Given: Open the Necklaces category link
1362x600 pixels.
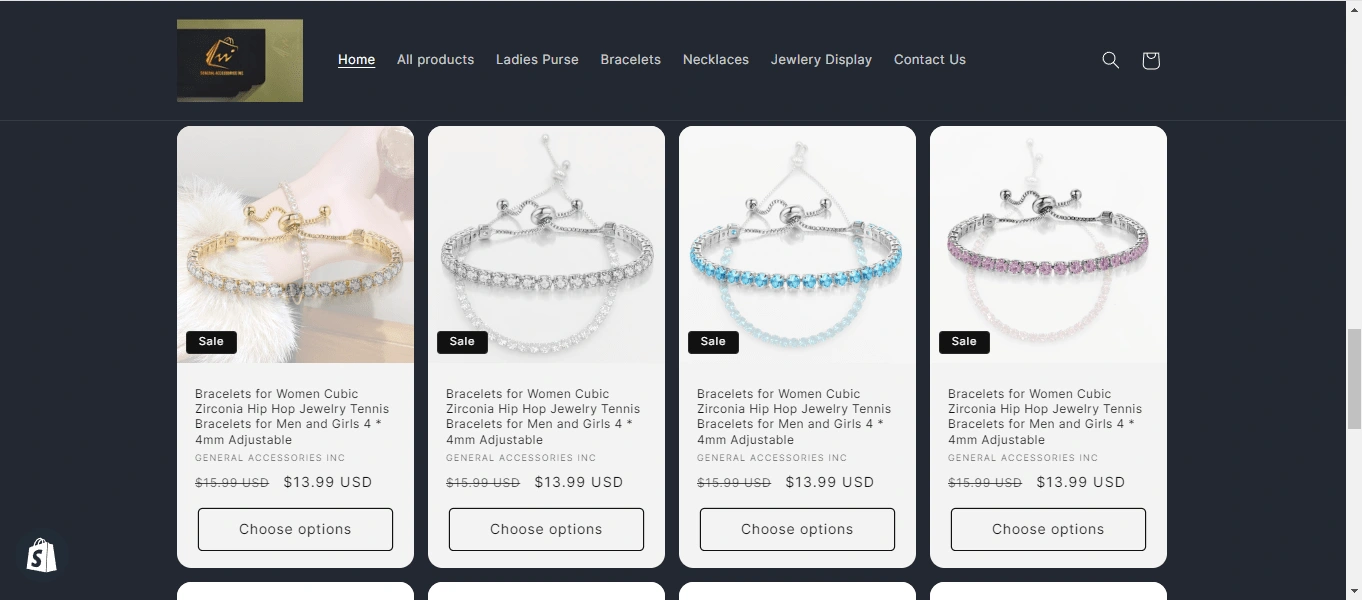Looking at the screenshot, I should click(715, 60).
